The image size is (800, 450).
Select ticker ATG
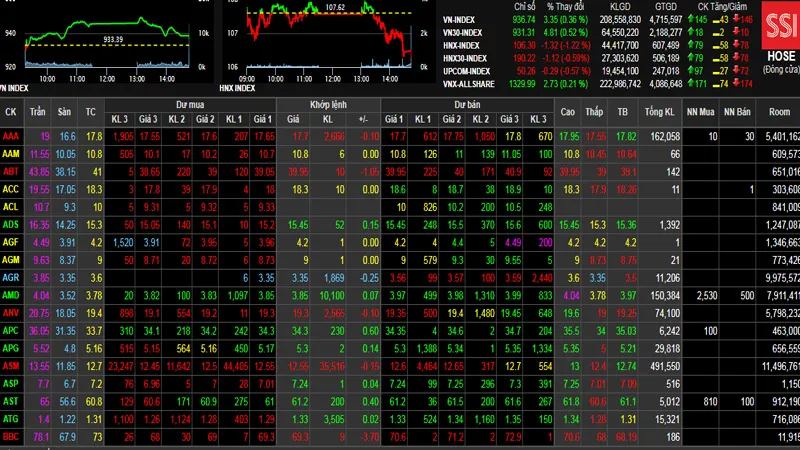point(11,419)
